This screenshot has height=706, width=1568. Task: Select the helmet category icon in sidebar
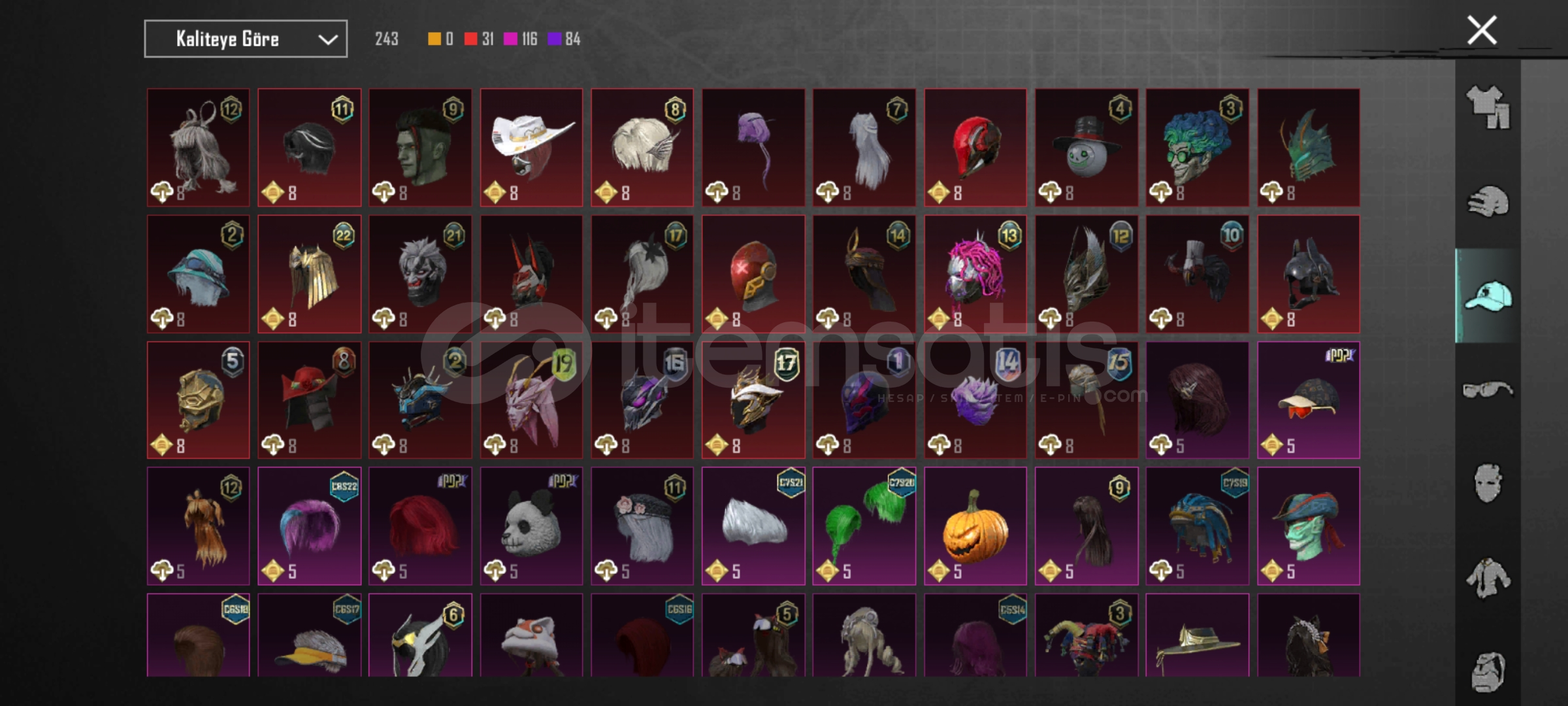tap(1488, 202)
